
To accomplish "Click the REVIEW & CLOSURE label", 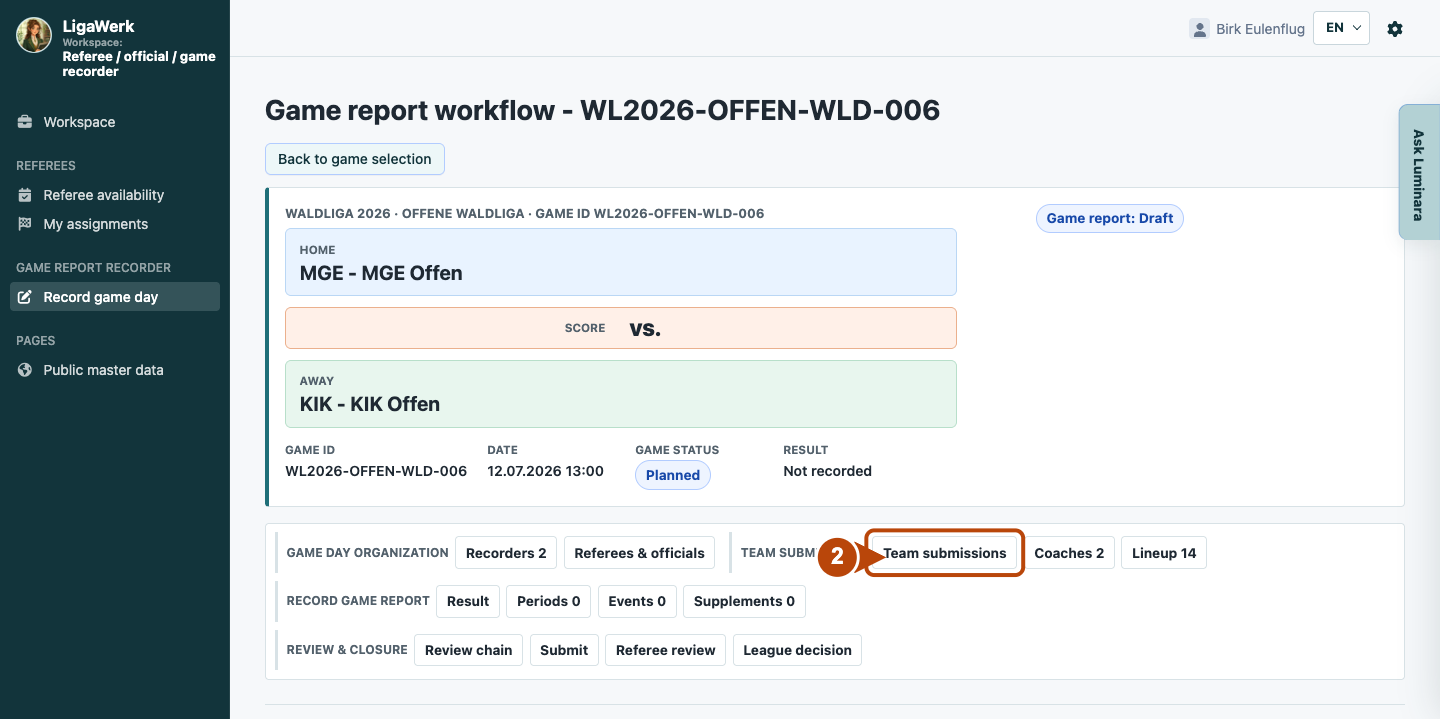I will coord(347,650).
